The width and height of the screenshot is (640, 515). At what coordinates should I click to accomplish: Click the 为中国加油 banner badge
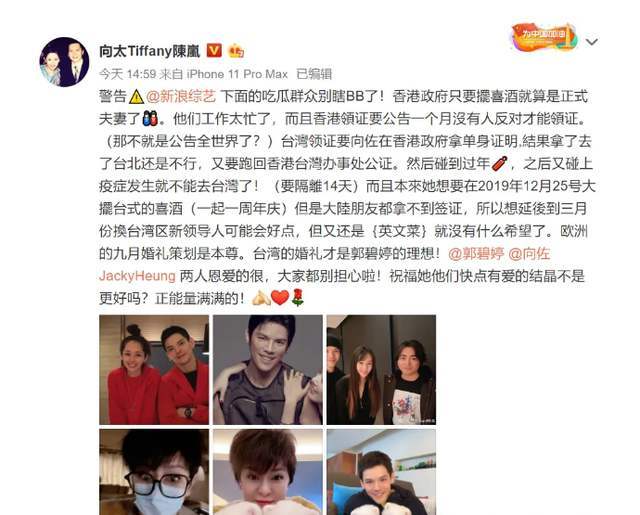pyautogui.click(x=544, y=38)
